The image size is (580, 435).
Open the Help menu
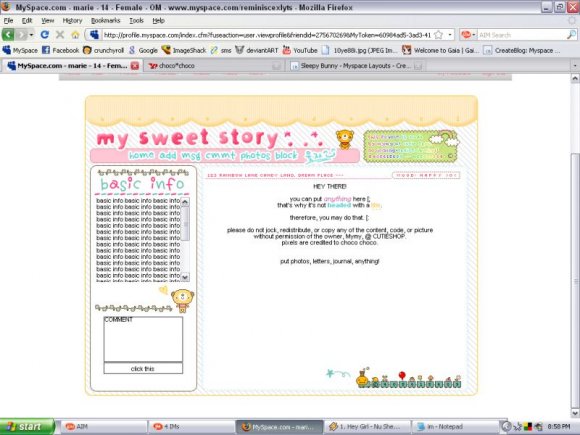point(158,20)
